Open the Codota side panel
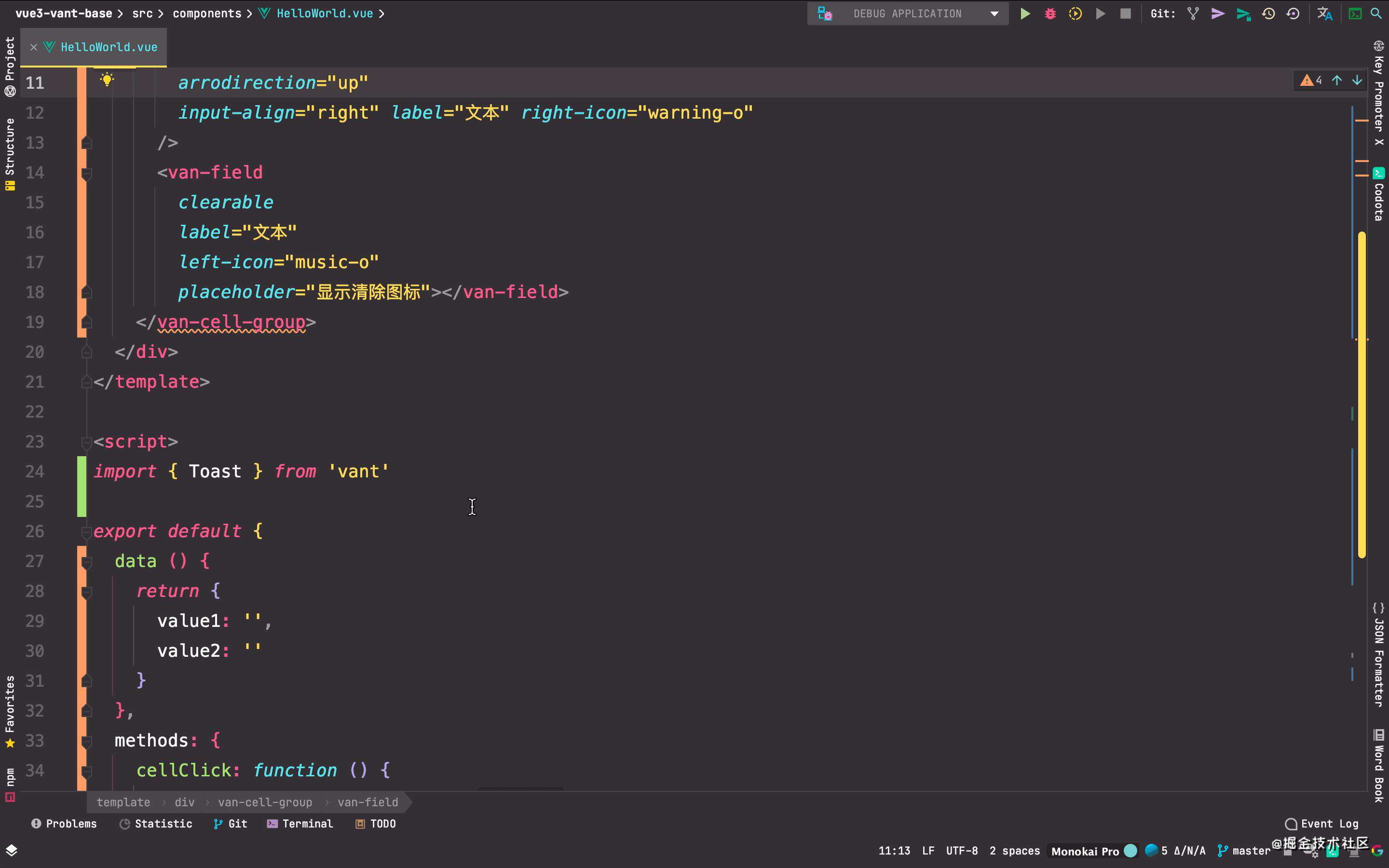1389x868 pixels. click(x=1379, y=195)
